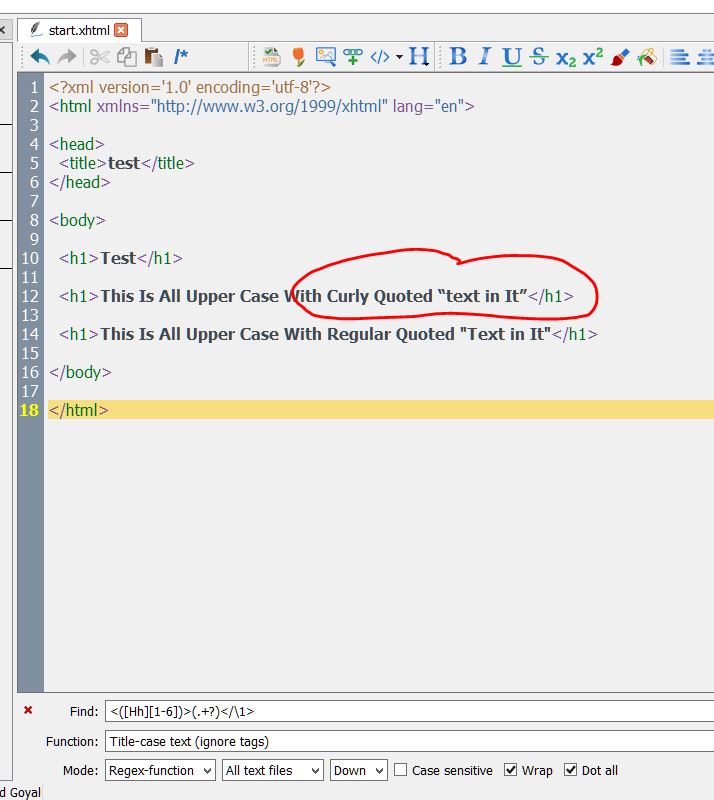
Task: Open the All text files dropdown
Action: 273,770
